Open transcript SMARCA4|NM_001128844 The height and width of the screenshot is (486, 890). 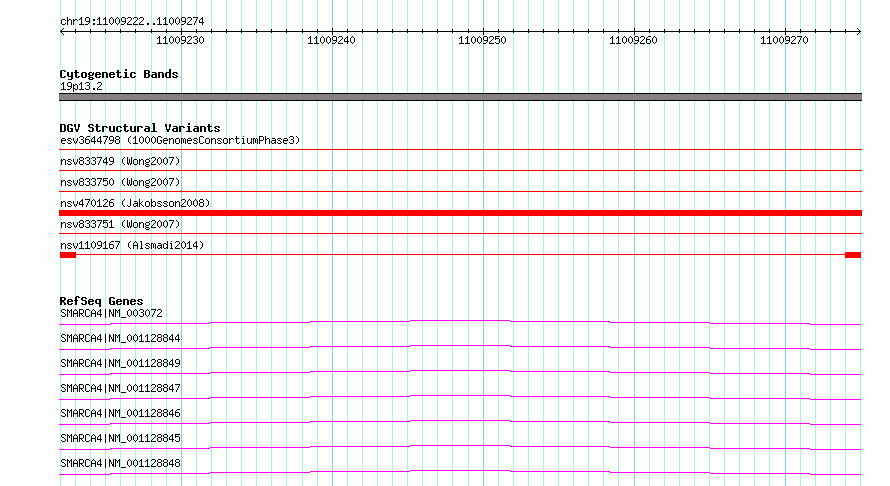coord(120,338)
